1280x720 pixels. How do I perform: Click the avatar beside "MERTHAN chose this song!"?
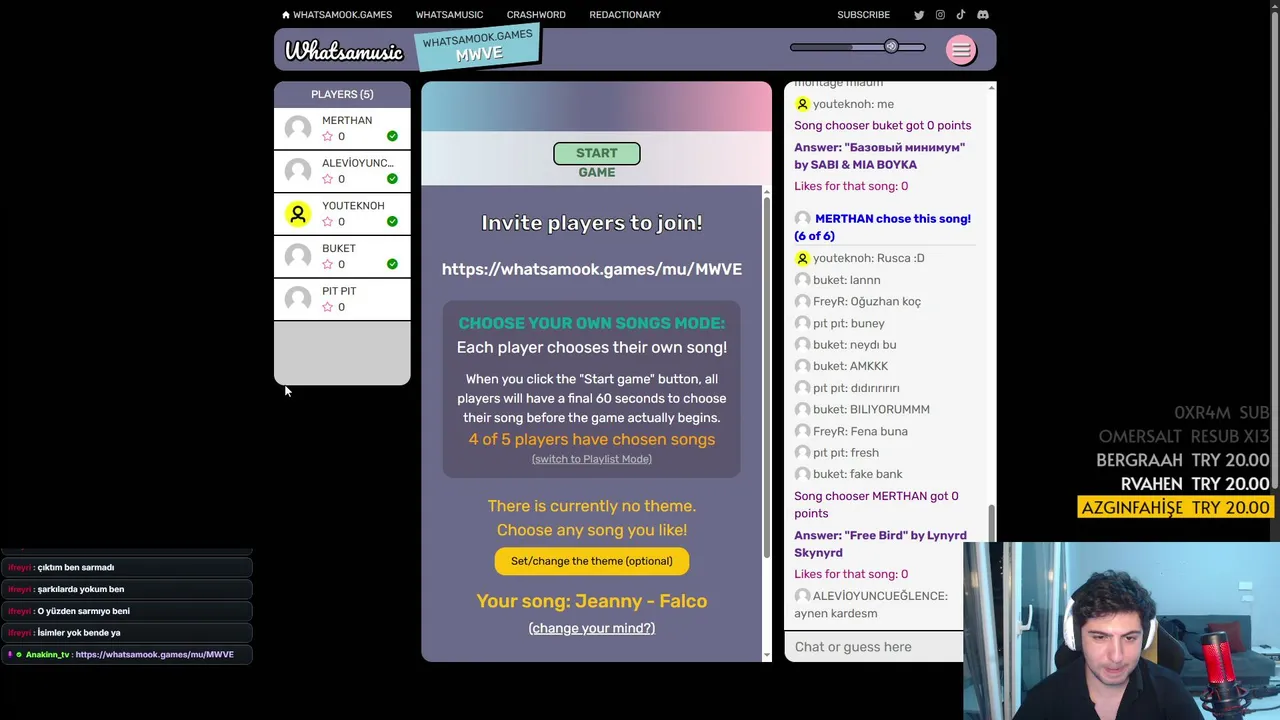[x=802, y=219]
